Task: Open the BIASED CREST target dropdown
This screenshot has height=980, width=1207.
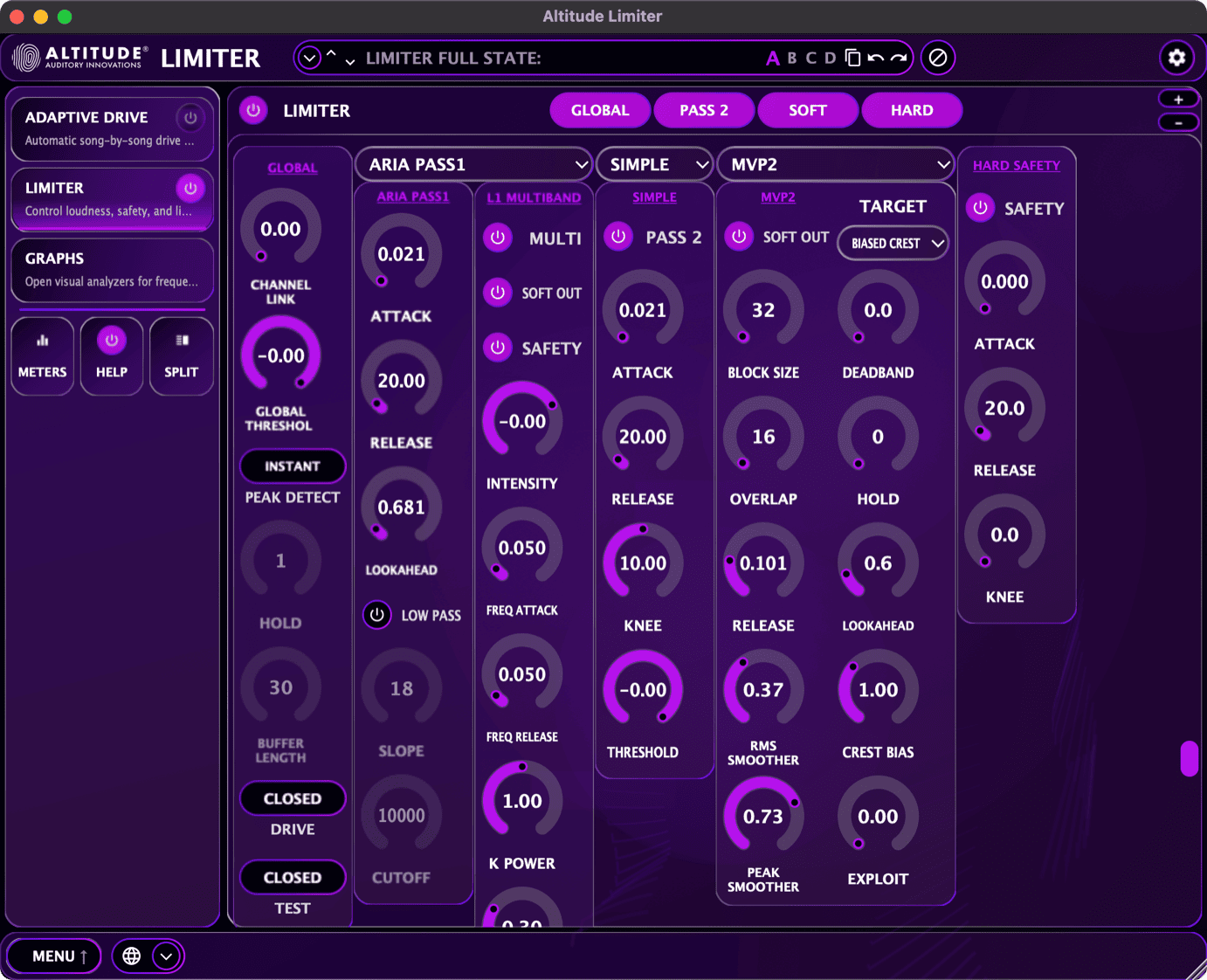Action: [893, 244]
